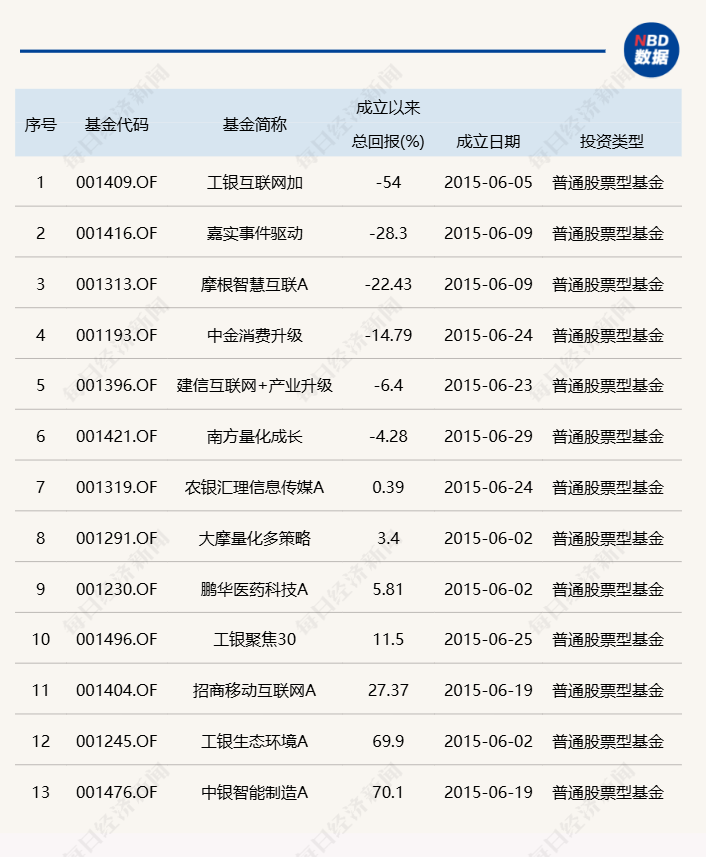Viewport: 706px width, 857px height.
Task: Select fund 中银智能制造A
Action: pyautogui.click(x=254, y=792)
